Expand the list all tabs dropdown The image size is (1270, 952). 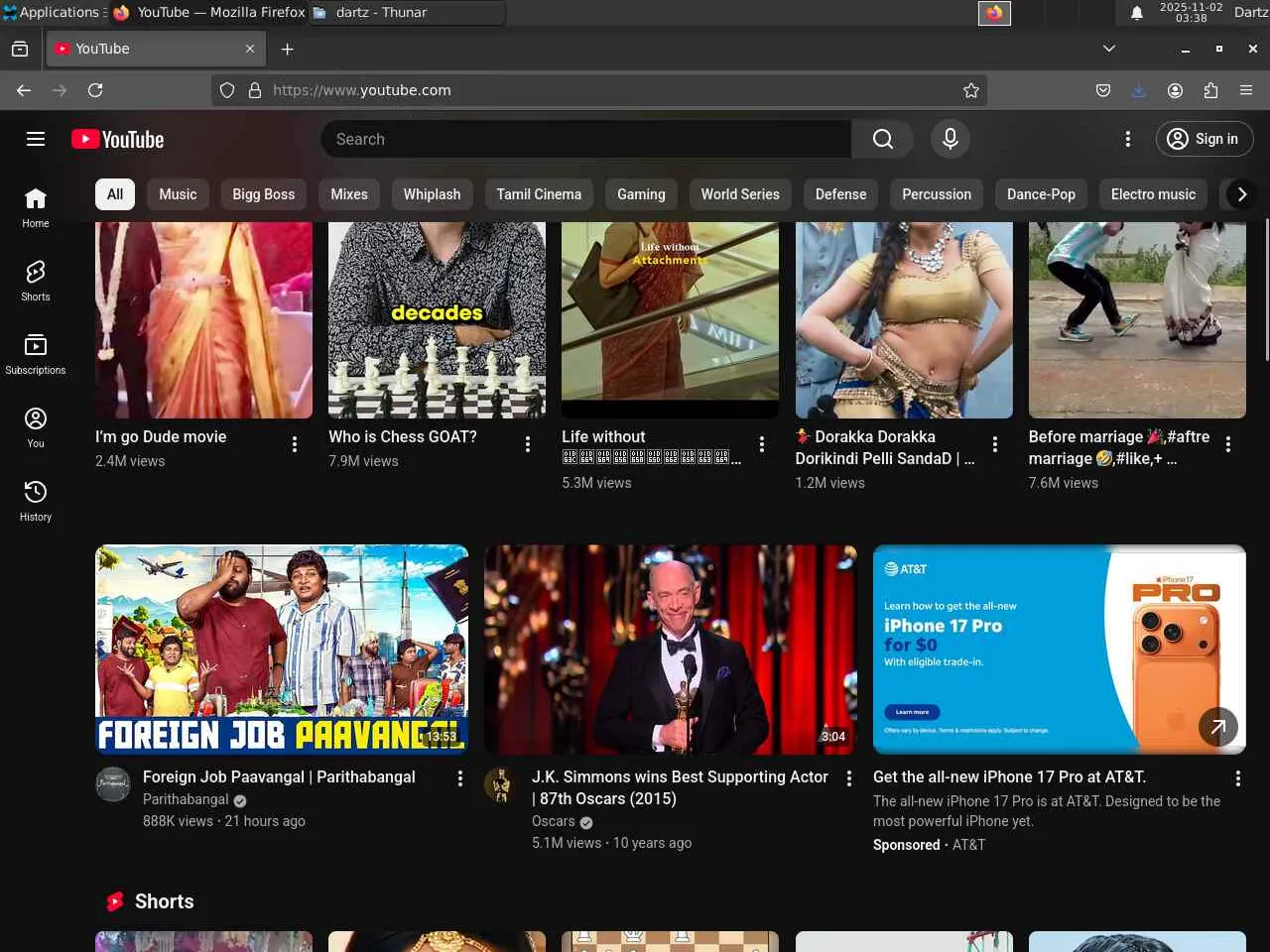point(1109,49)
